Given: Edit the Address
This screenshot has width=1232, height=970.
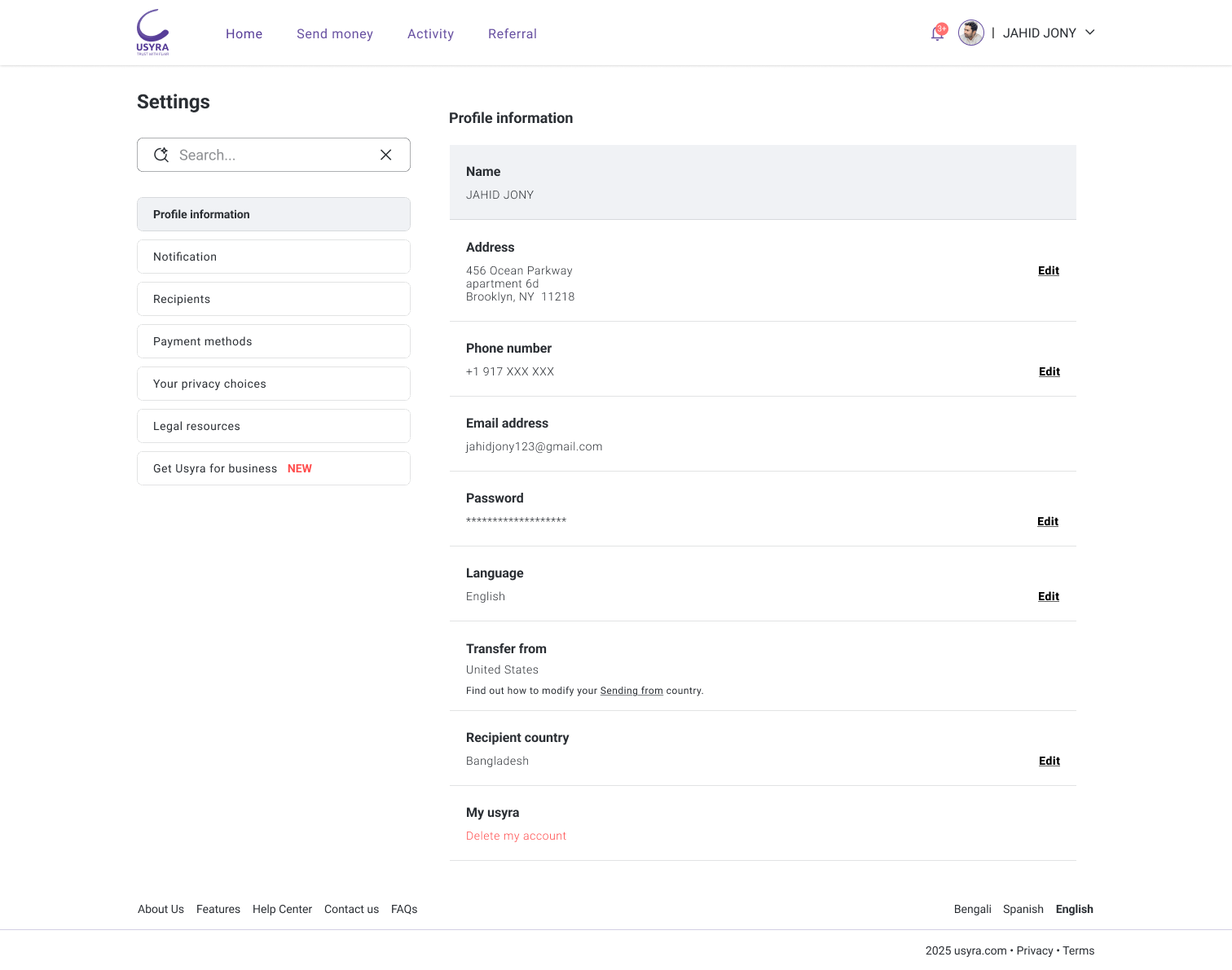Looking at the screenshot, I should (1048, 270).
